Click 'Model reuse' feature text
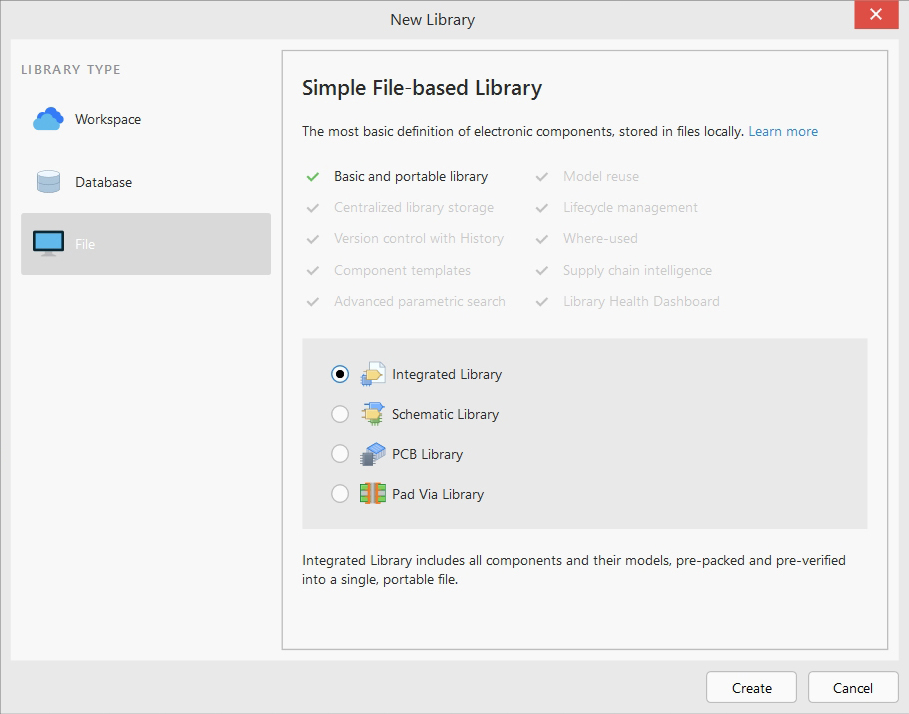This screenshot has height=714, width=909. tap(601, 176)
